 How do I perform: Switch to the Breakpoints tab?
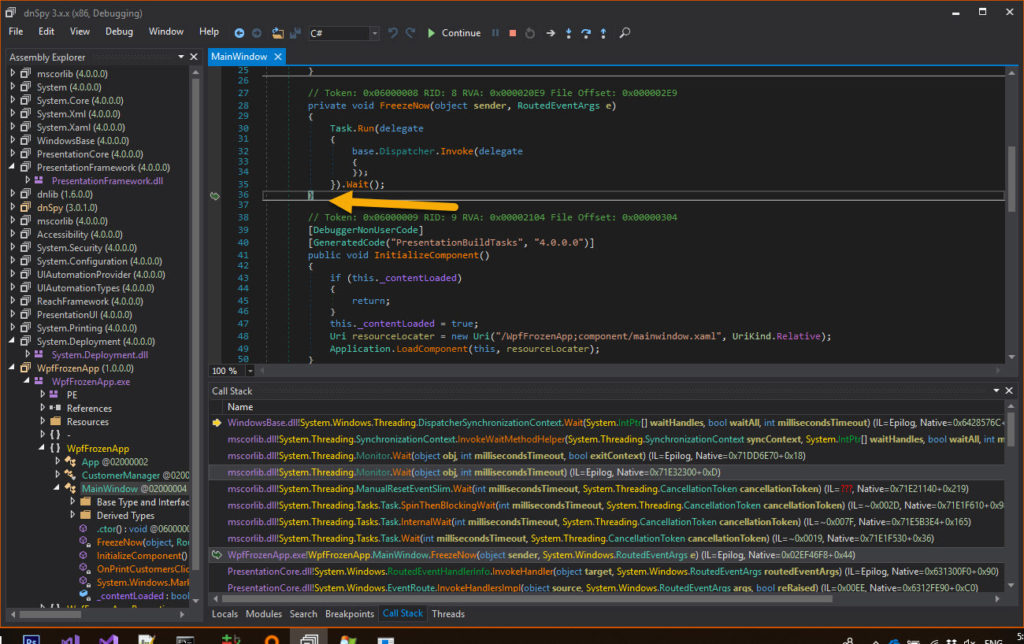[349, 614]
